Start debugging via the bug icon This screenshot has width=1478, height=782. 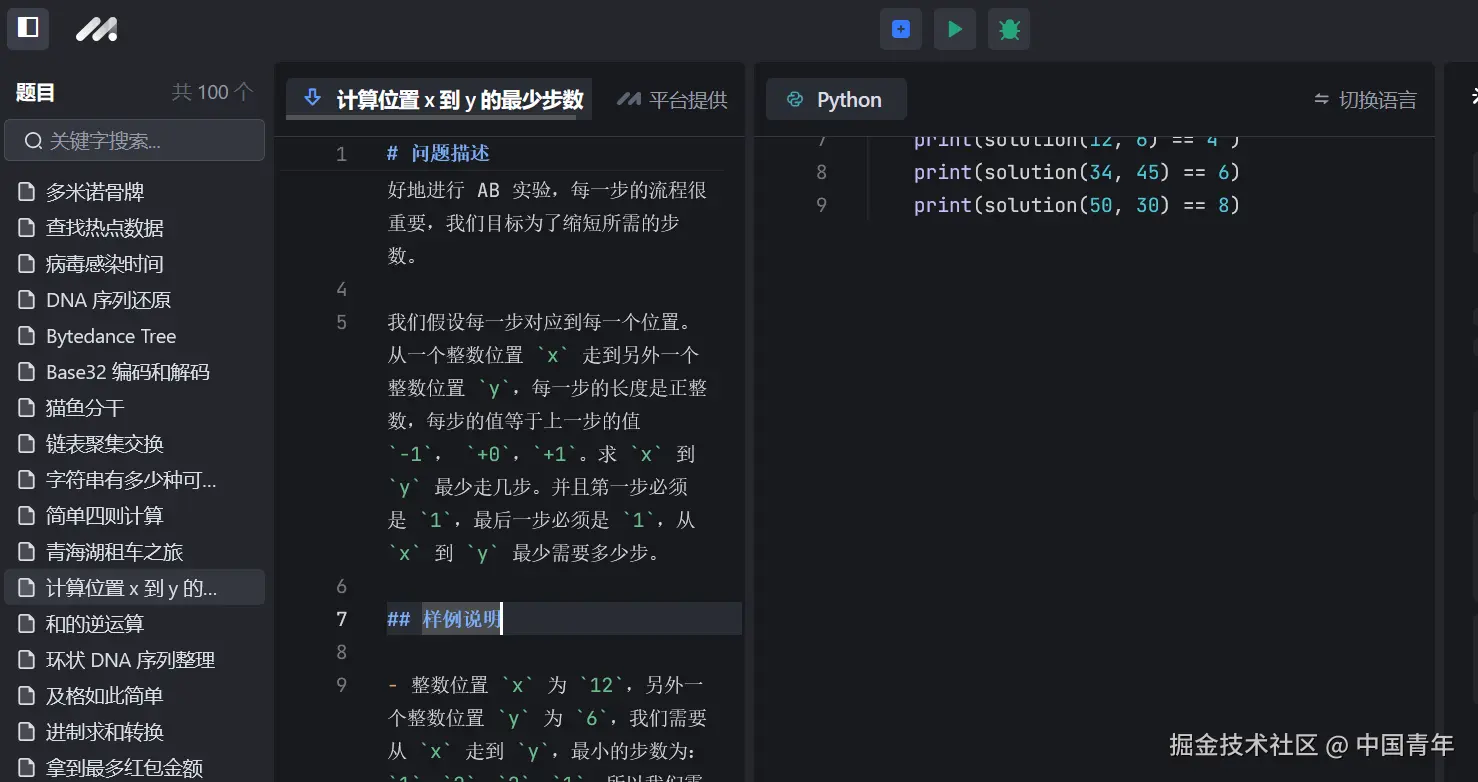coord(1008,29)
